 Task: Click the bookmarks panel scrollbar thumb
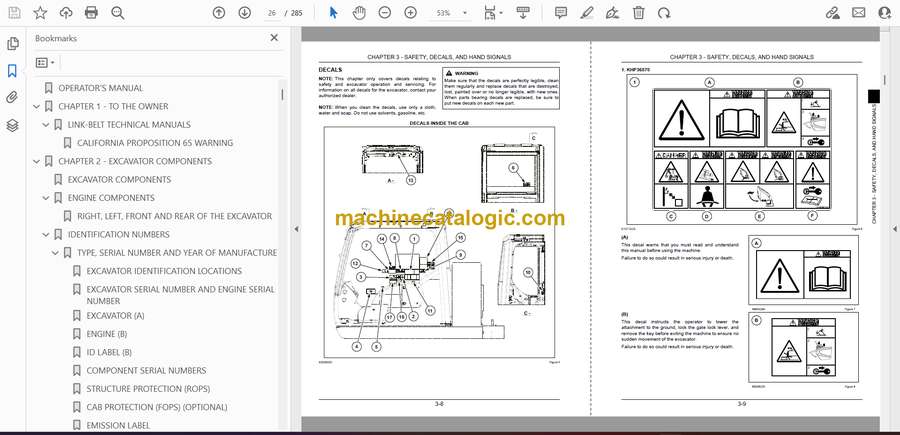(282, 94)
